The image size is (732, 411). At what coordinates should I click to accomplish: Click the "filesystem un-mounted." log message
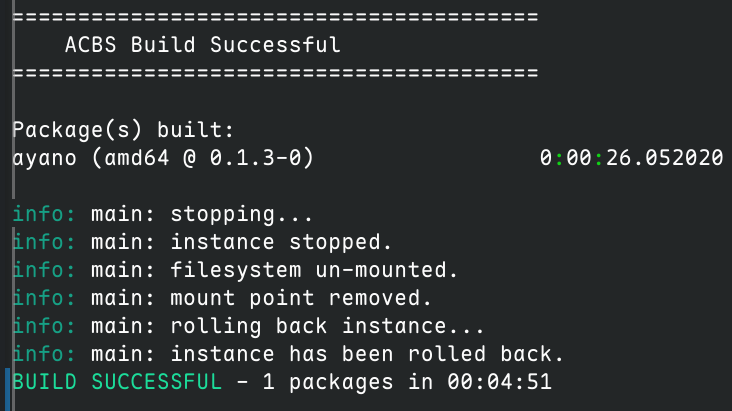(314, 269)
